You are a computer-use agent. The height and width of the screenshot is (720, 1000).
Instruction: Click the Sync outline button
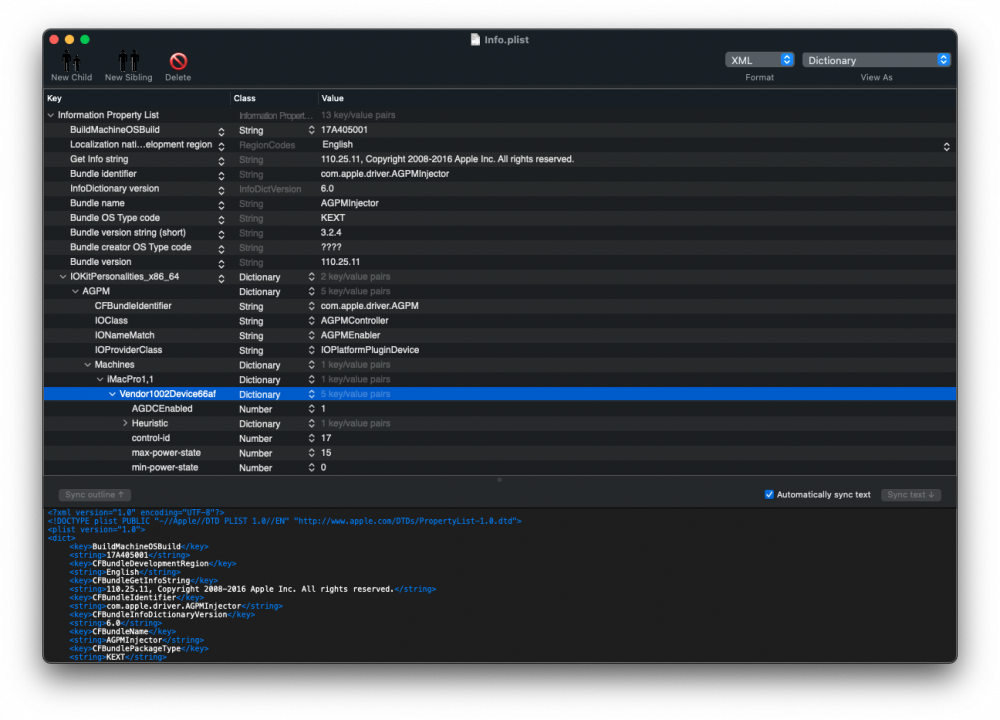[94, 495]
